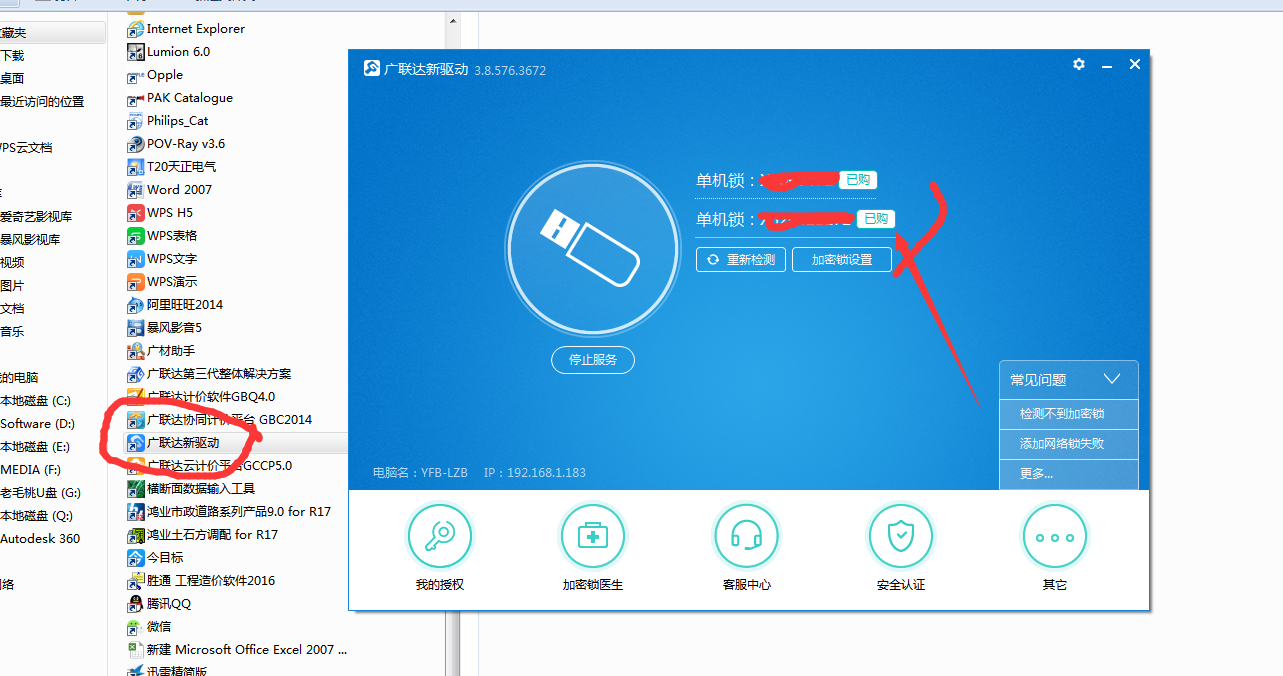Screen dimensions: 1283x676
Task: Open 其它 three-dots icon
Action: (x=1055, y=536)
